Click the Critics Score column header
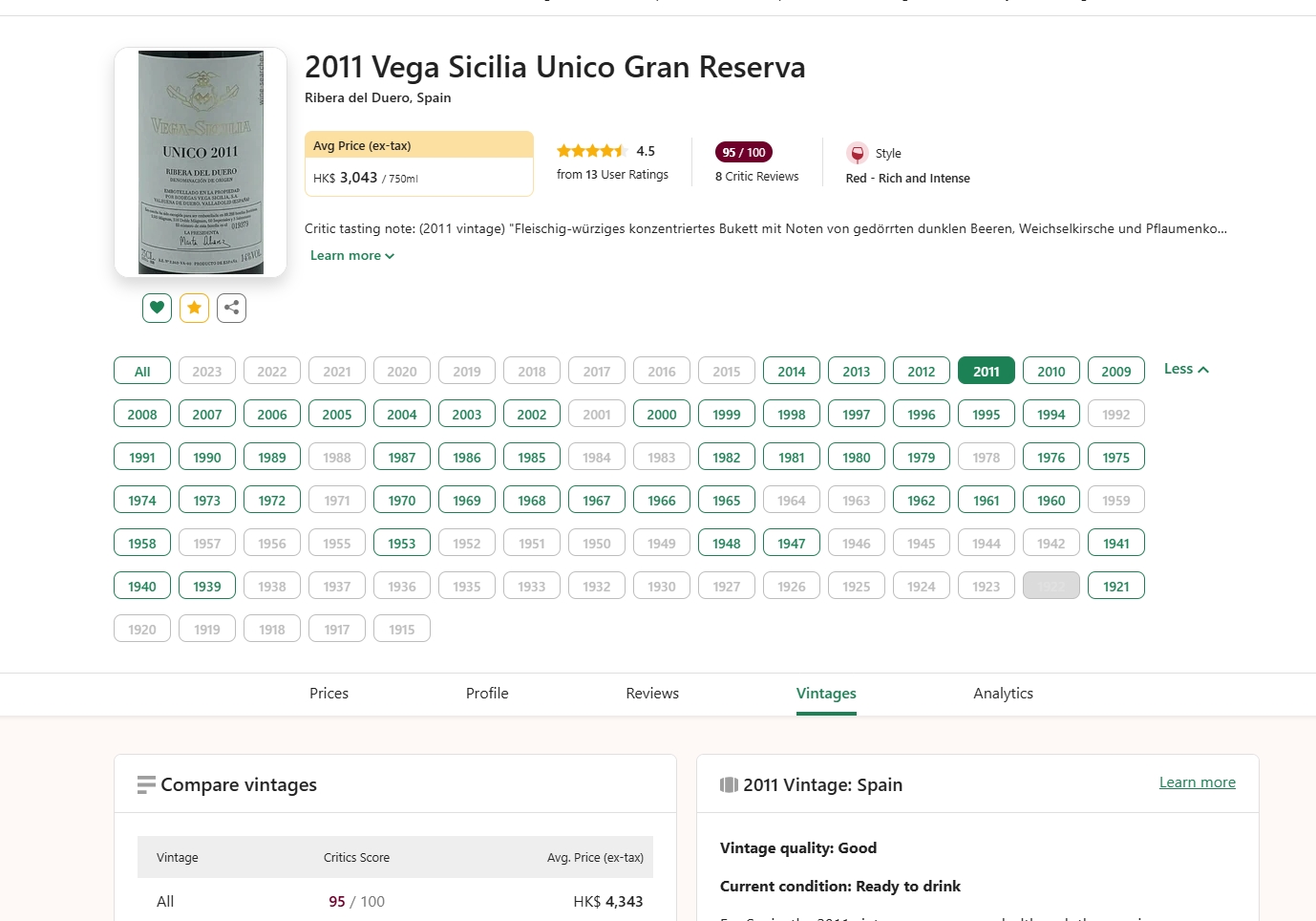Image resolution: width=1316 pixels, height=921 pixels. click(356, 857)
